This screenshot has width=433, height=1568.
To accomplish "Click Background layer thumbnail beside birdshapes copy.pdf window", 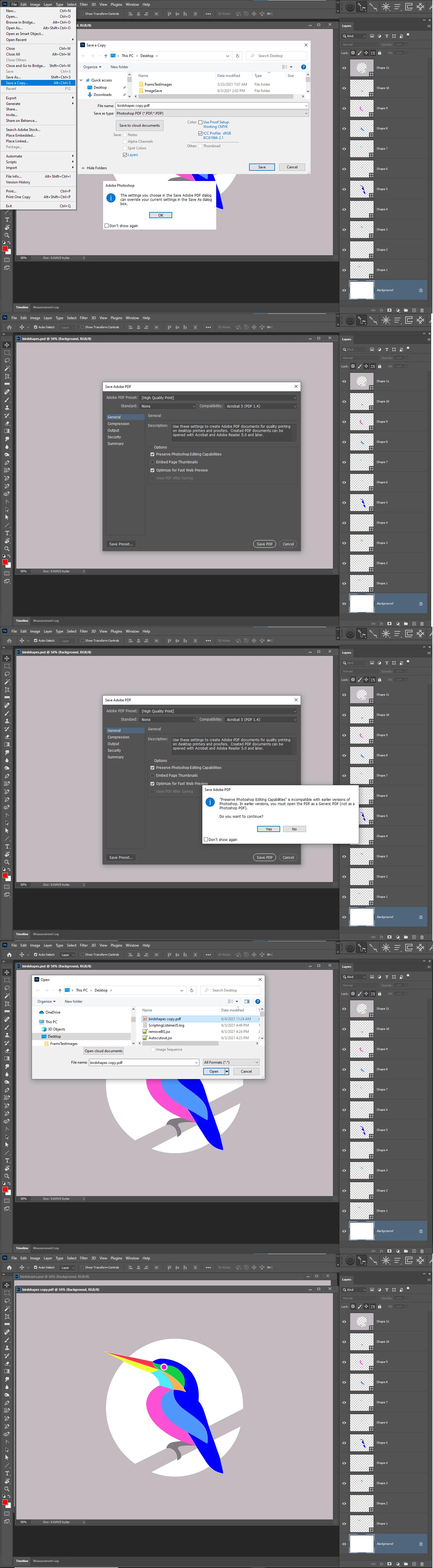I will [x=361, y=1544].
